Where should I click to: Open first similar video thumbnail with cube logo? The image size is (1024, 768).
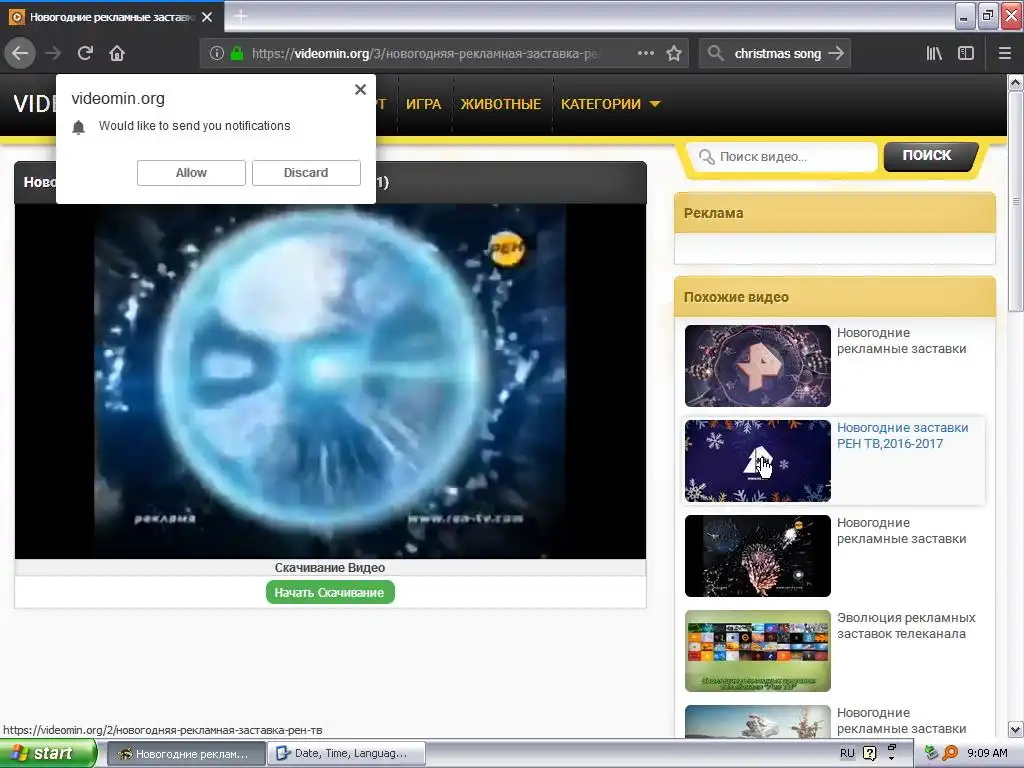(x=758, y=366)
